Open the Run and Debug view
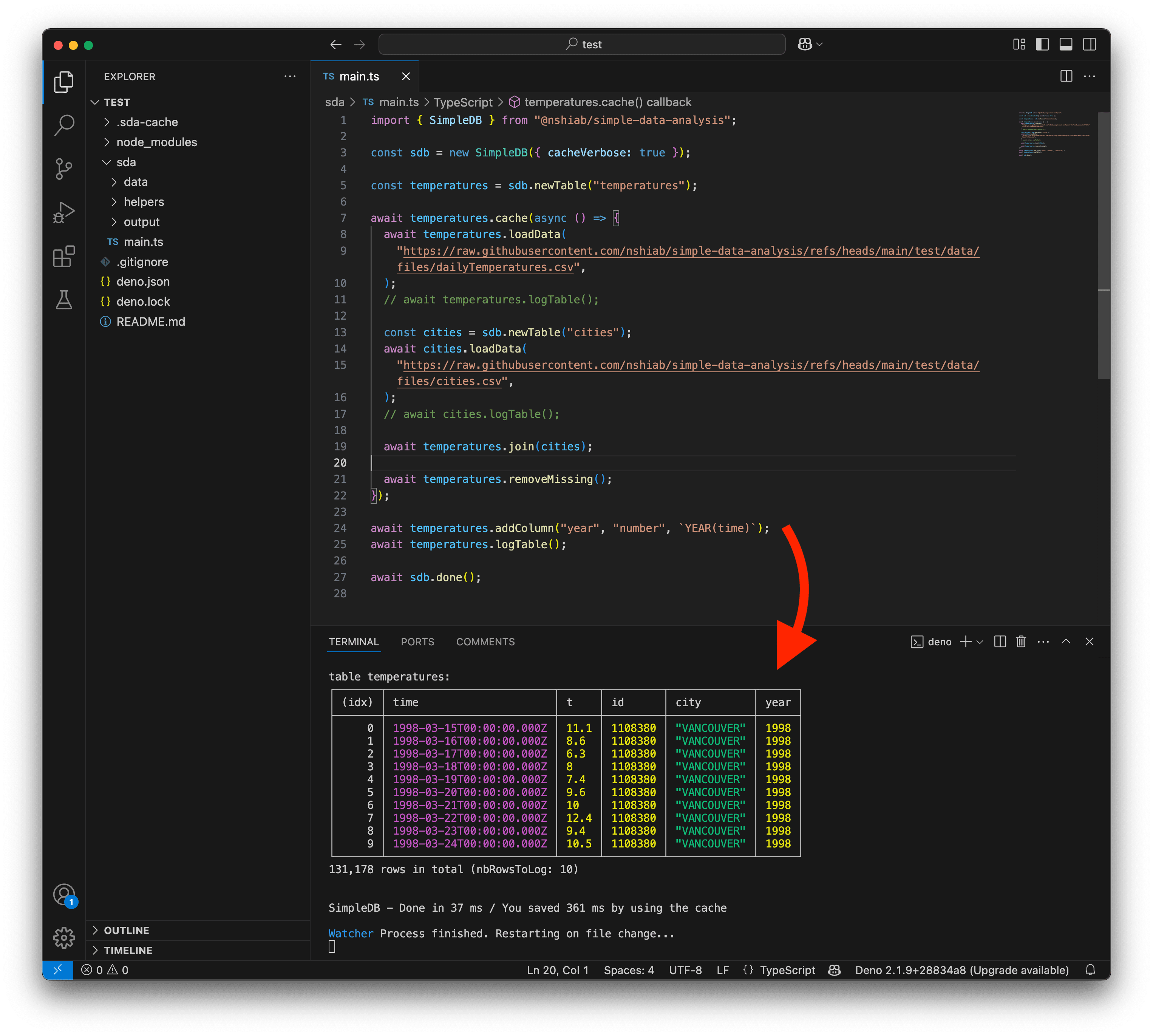 point(64,212)
